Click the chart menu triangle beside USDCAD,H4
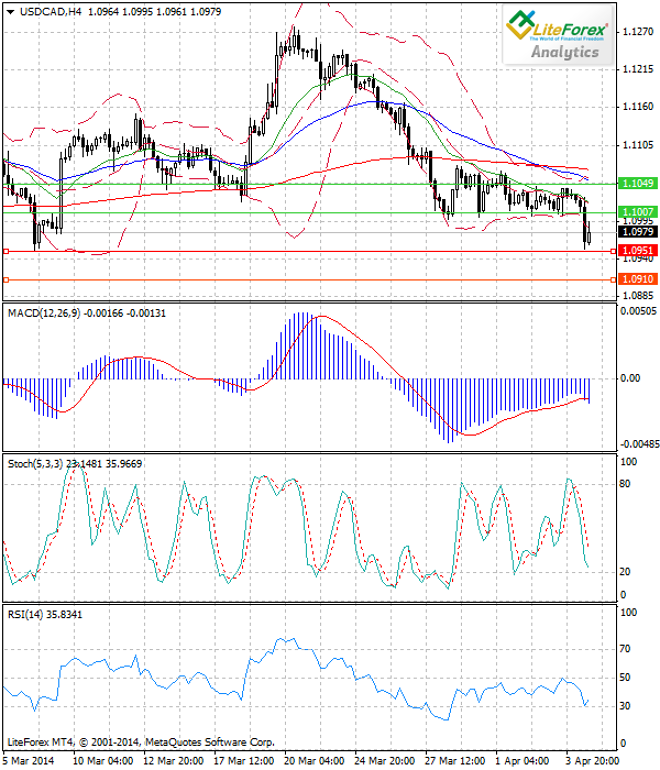 (x=10, y=12)
